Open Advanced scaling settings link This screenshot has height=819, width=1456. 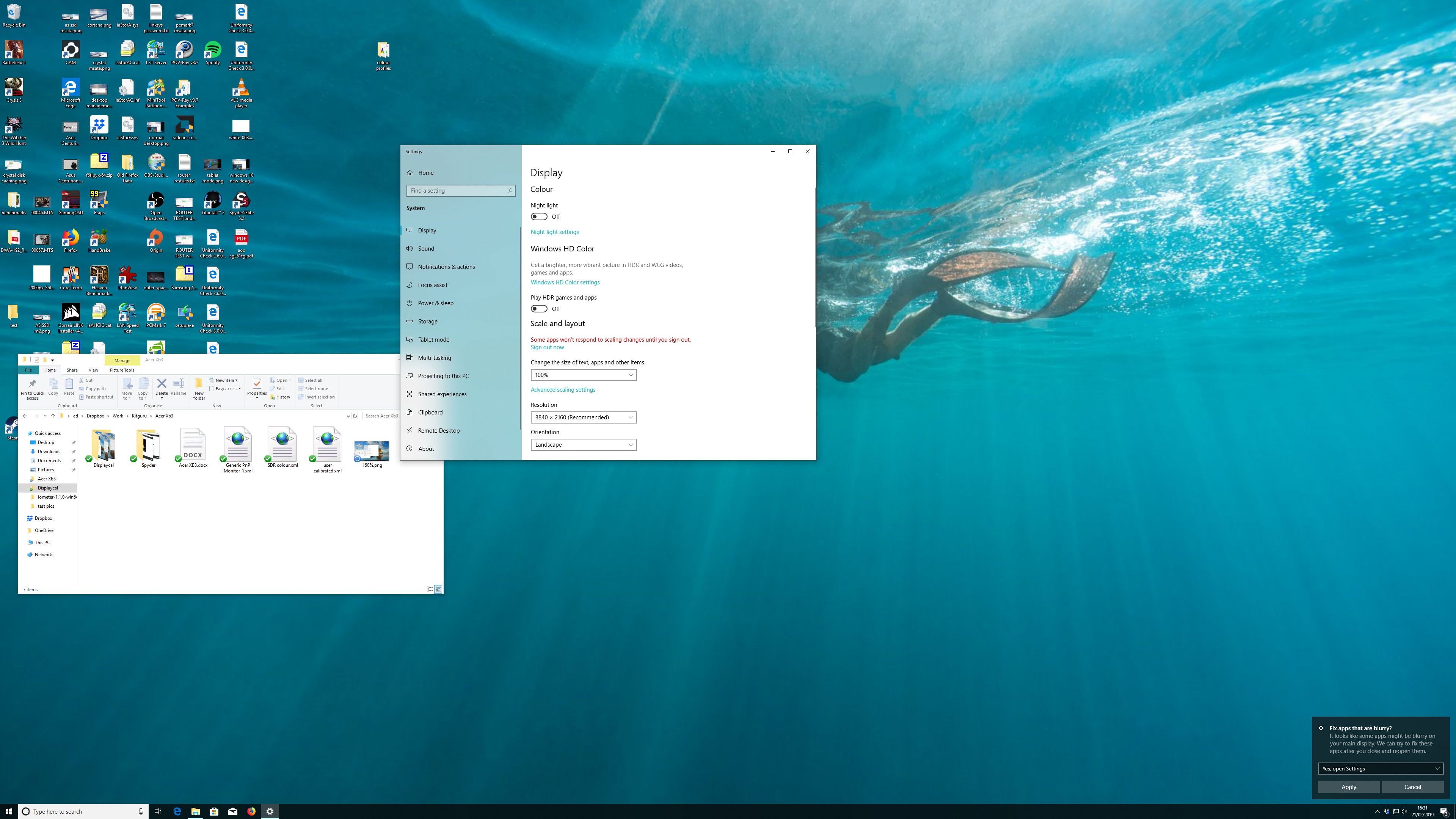point(562,389)
